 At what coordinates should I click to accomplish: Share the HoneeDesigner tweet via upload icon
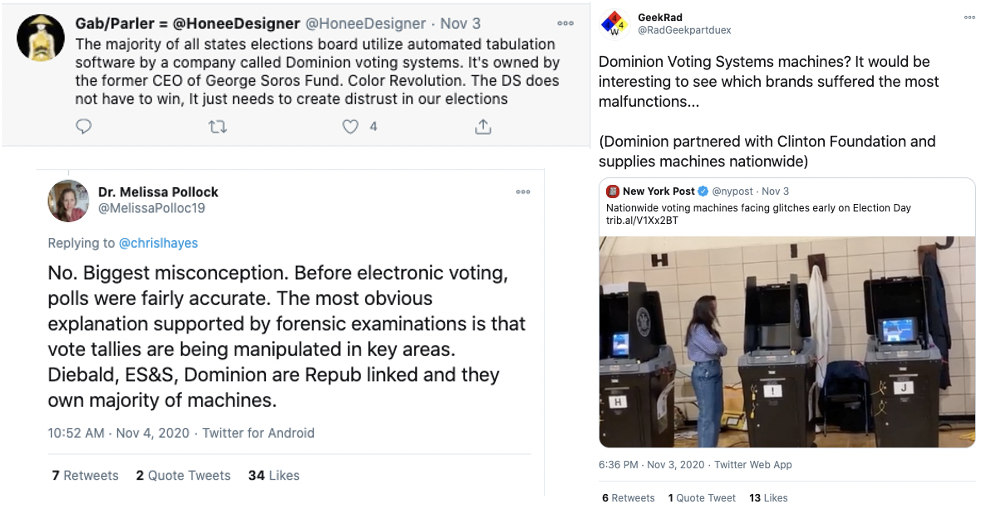[483, 127]
